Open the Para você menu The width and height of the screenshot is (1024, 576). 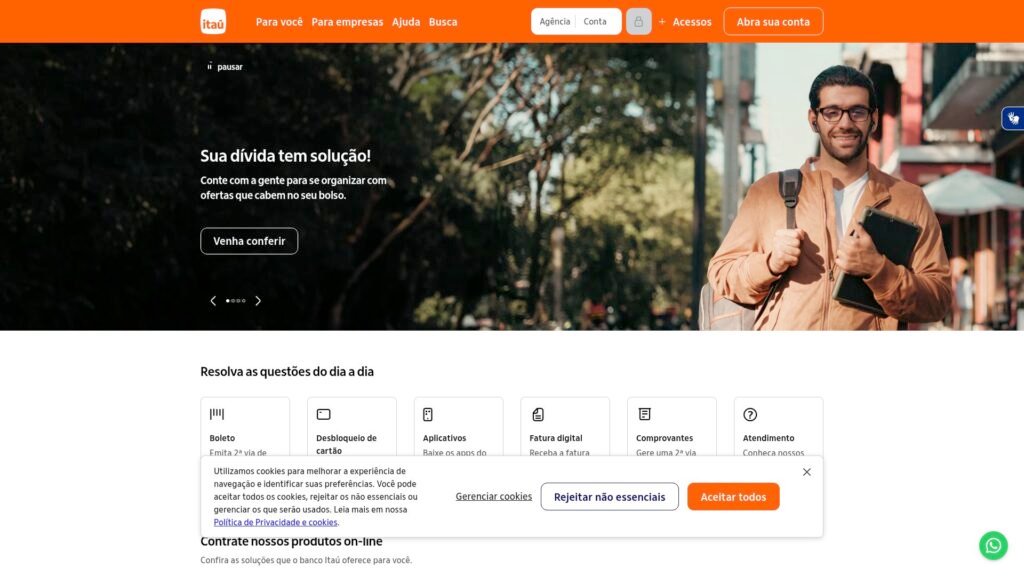coord(279,22)
